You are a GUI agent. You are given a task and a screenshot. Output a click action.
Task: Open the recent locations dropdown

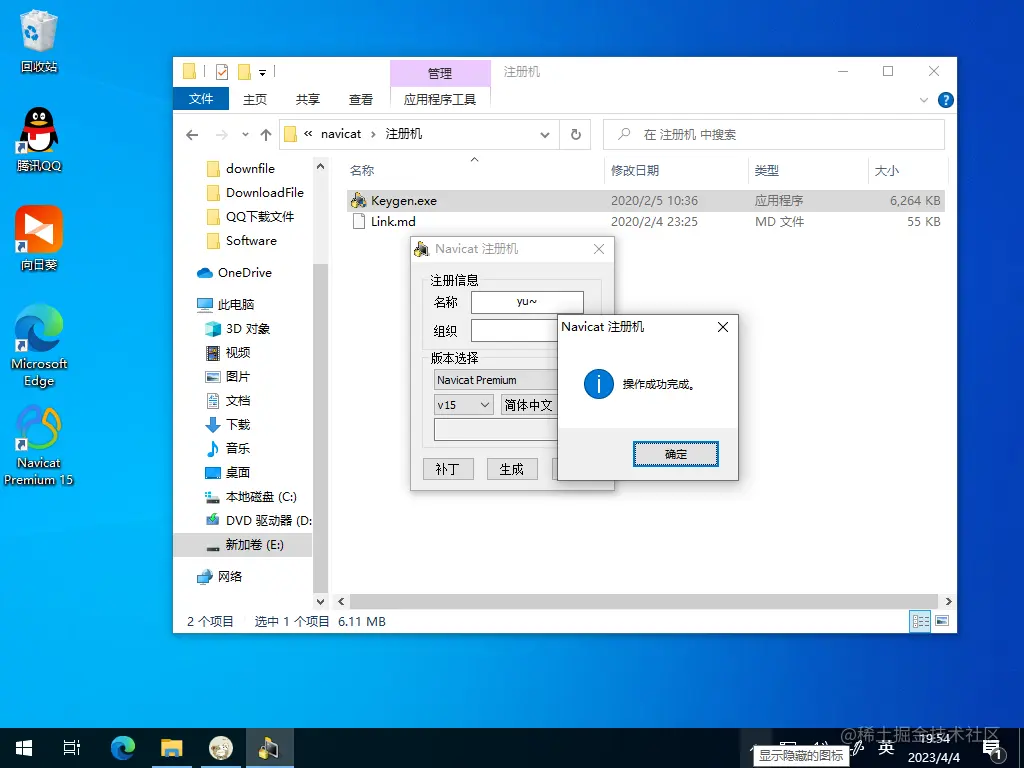(245, 135)
